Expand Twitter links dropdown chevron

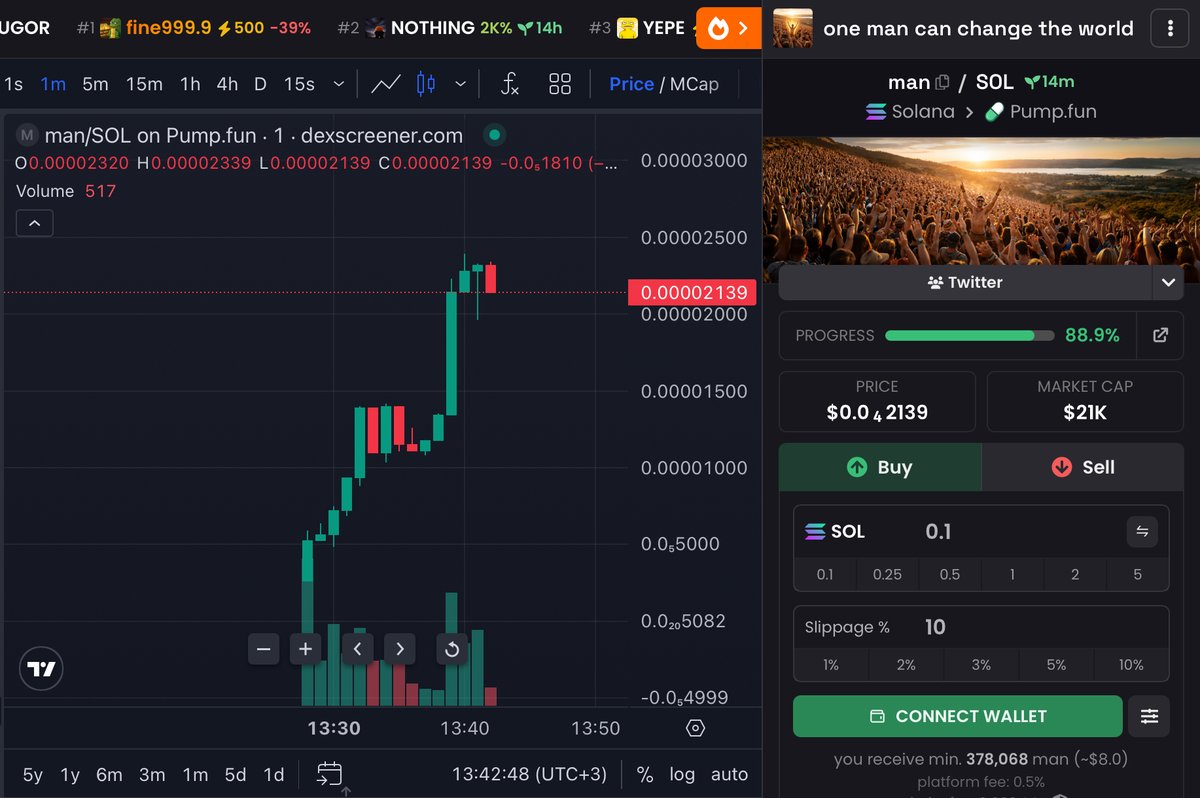point(1168,282)
